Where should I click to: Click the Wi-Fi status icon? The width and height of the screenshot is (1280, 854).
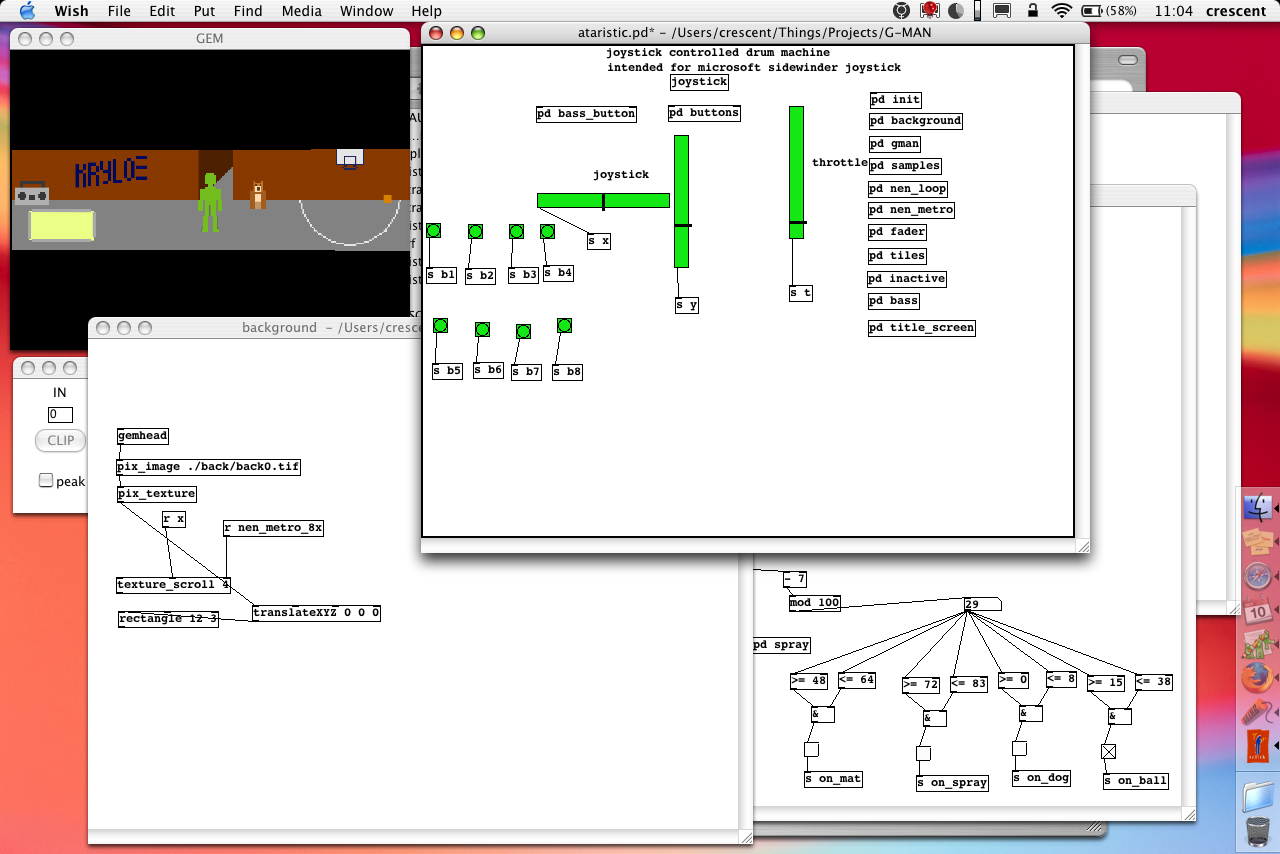1062,11
